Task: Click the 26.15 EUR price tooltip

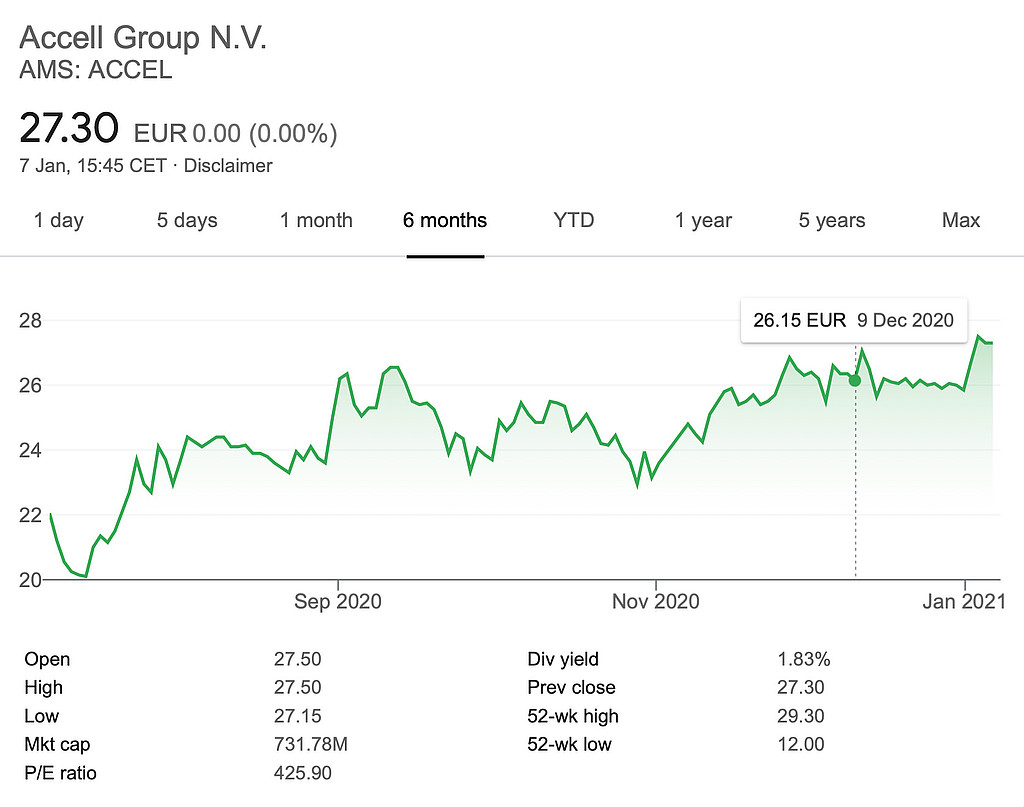Action: pyautogui.click(x=799, y=320)
